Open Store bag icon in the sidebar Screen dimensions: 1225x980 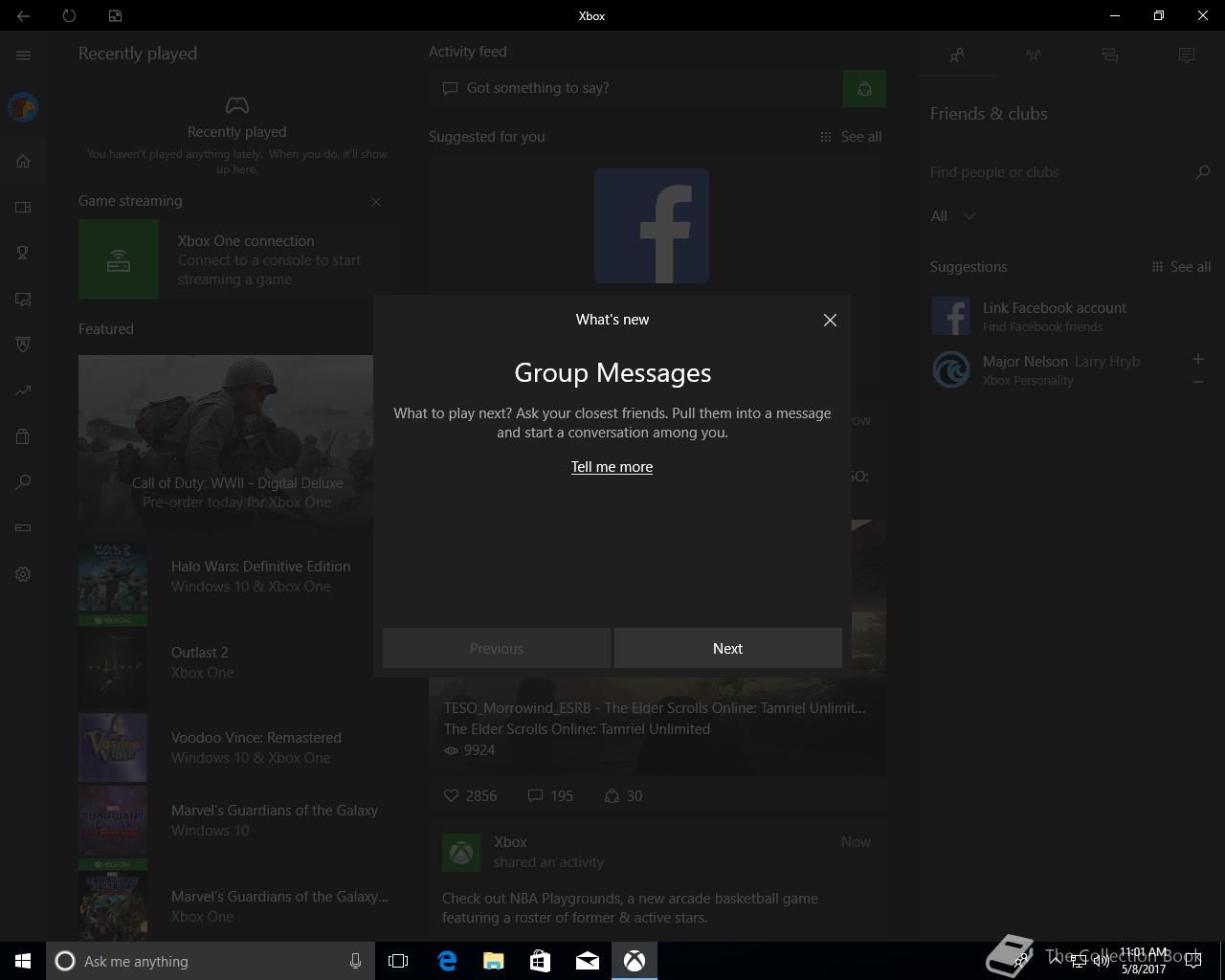pos(23,436)
